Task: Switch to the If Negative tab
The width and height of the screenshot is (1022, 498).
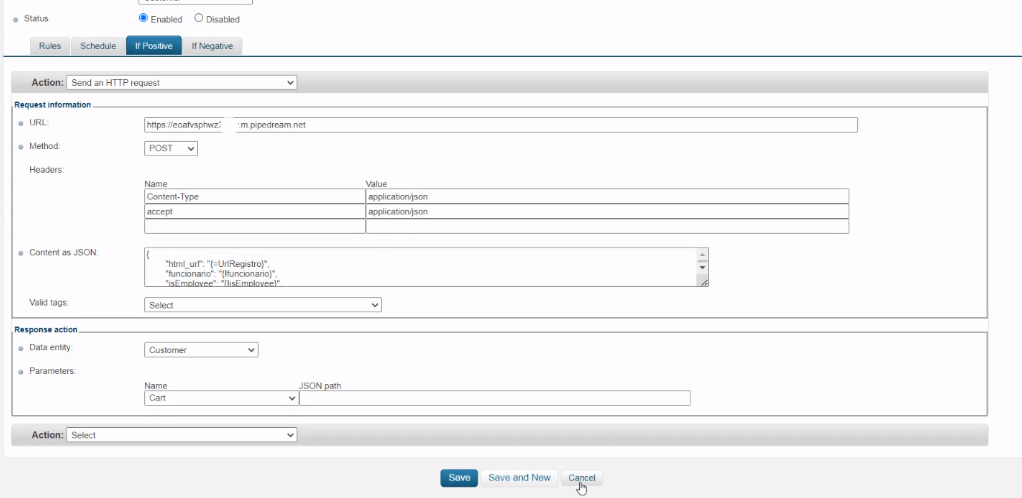Action: click(212, 46)
